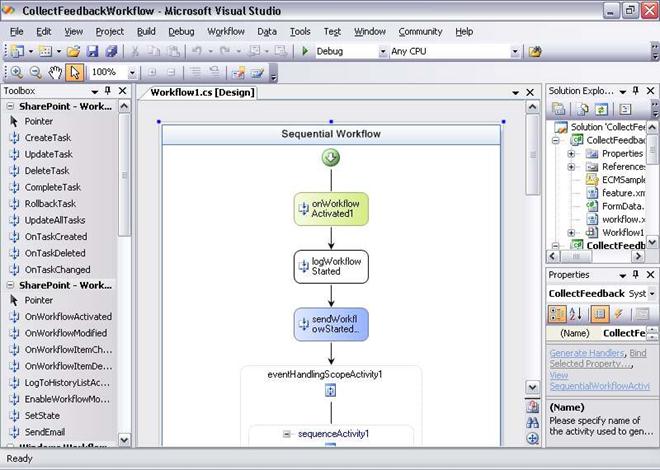Toggle Categorized view in Properties panel
Viewport: 660px width, 470px height.
click(x=556, y=314)
